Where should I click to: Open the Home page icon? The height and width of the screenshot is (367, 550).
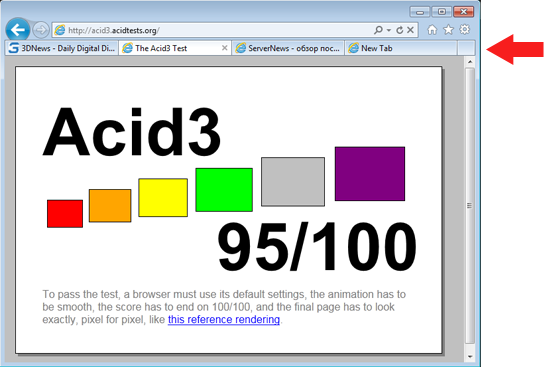tap(432, 30)
